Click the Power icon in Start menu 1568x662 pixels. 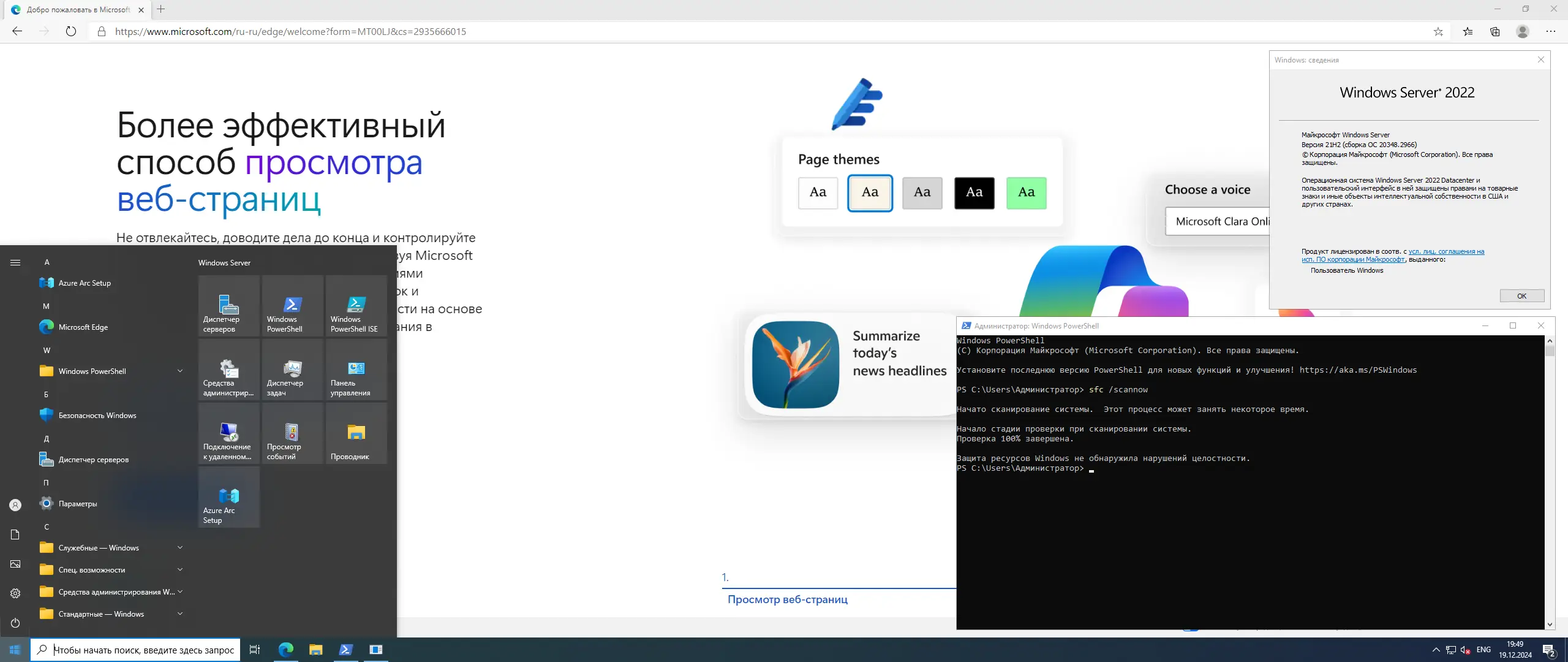[x=15, y=623]
